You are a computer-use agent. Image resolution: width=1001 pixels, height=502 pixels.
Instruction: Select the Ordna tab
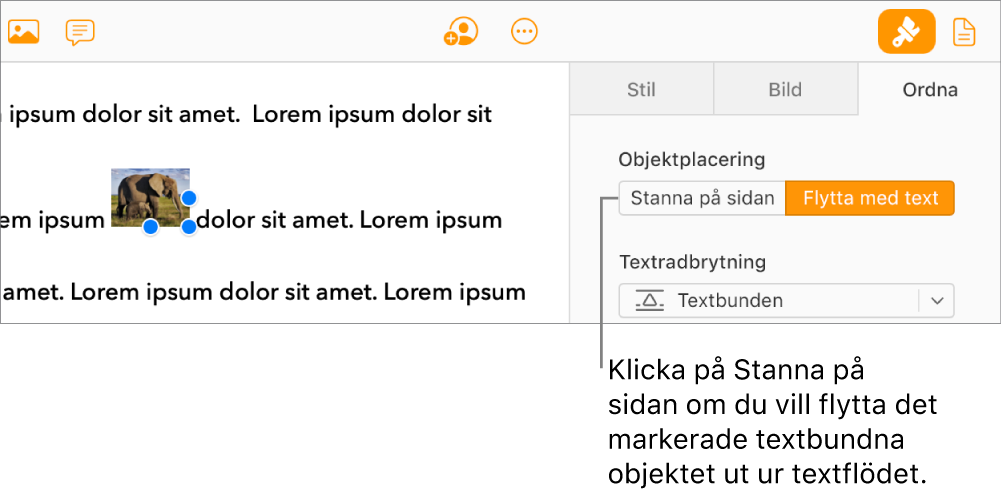930,89
